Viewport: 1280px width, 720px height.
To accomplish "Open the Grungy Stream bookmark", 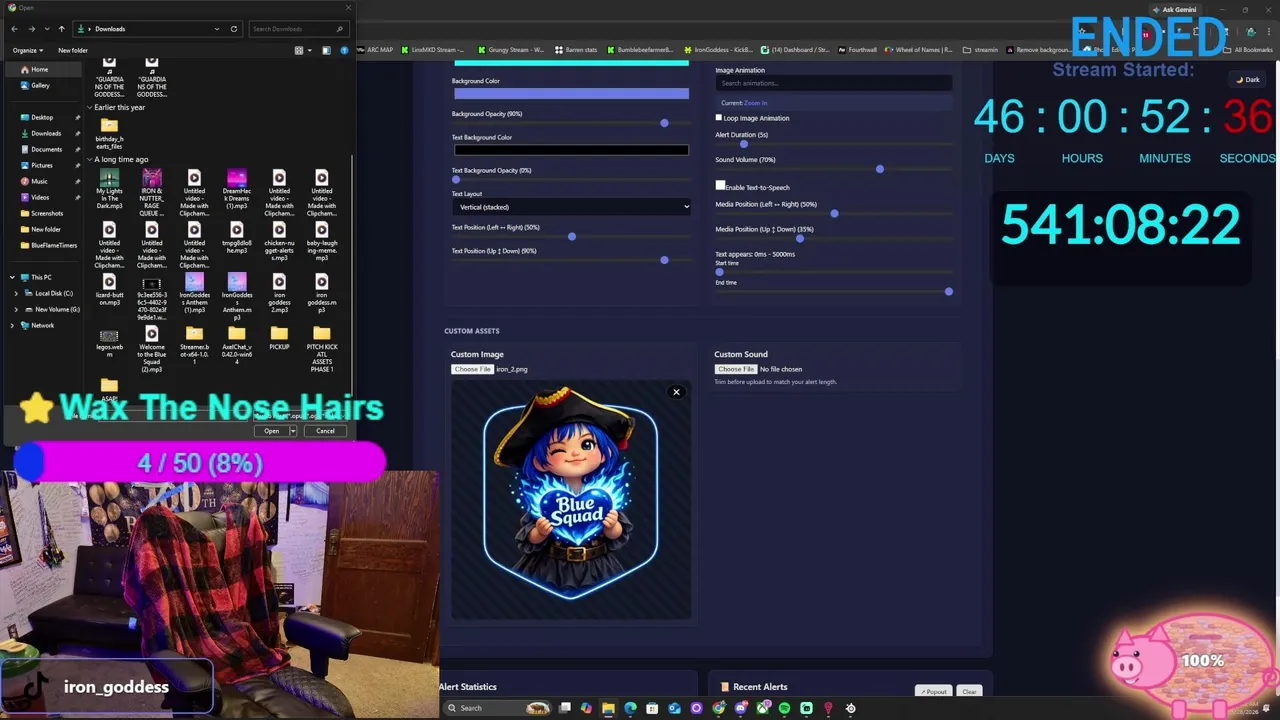I will 511,50.
